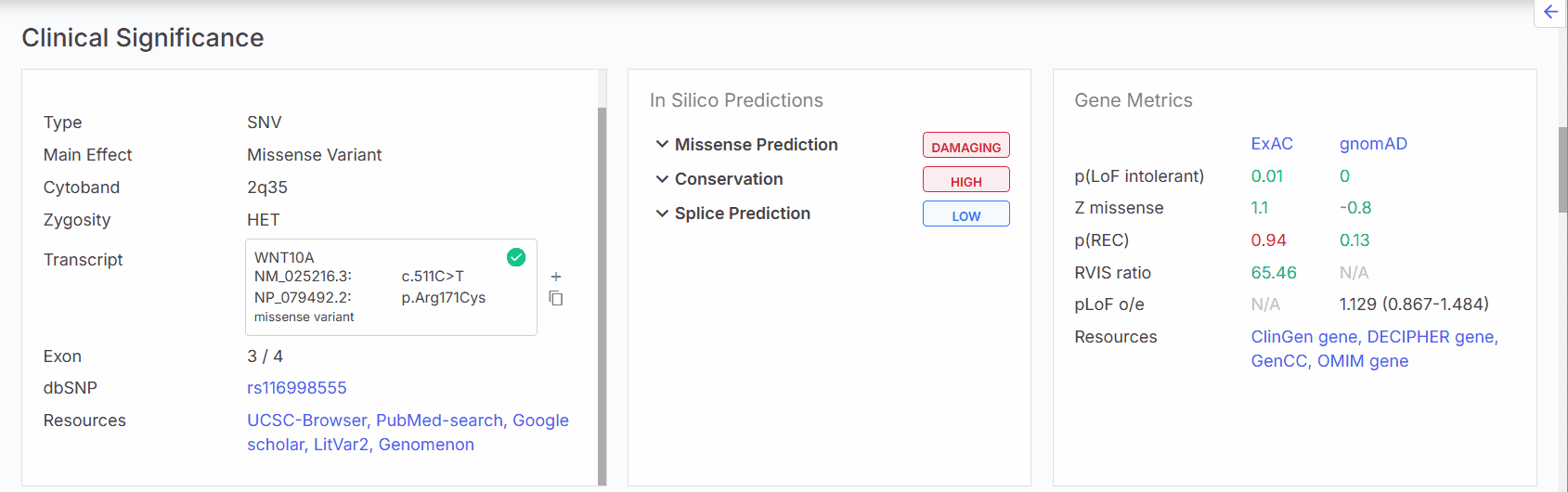The image size is (1568, 492).
Task: Copy transcript details with the copy icon
Action: 556,298
